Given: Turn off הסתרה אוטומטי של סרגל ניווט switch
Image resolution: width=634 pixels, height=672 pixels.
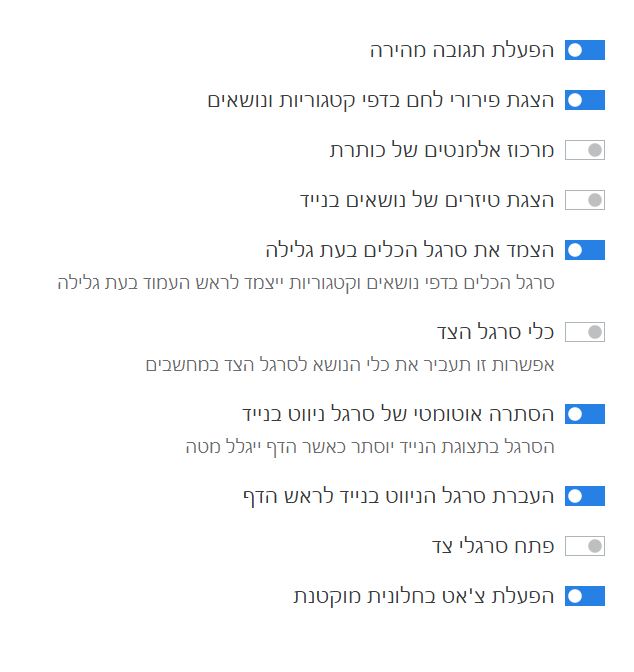Looking at the screenshot, I should click(585, 414).
